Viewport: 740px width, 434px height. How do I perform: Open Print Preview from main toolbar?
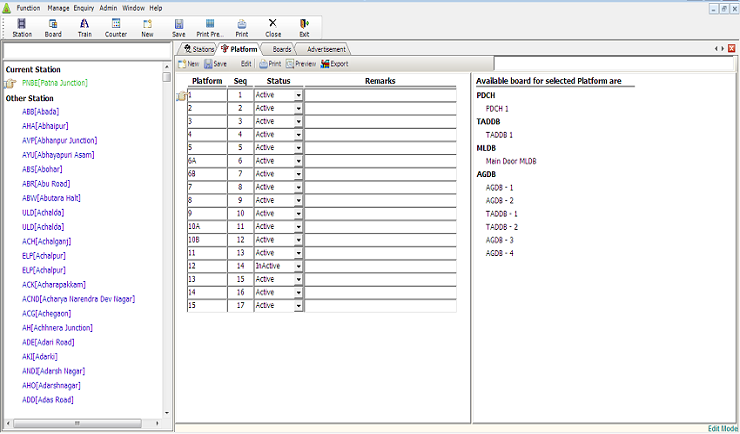[210, 26]
